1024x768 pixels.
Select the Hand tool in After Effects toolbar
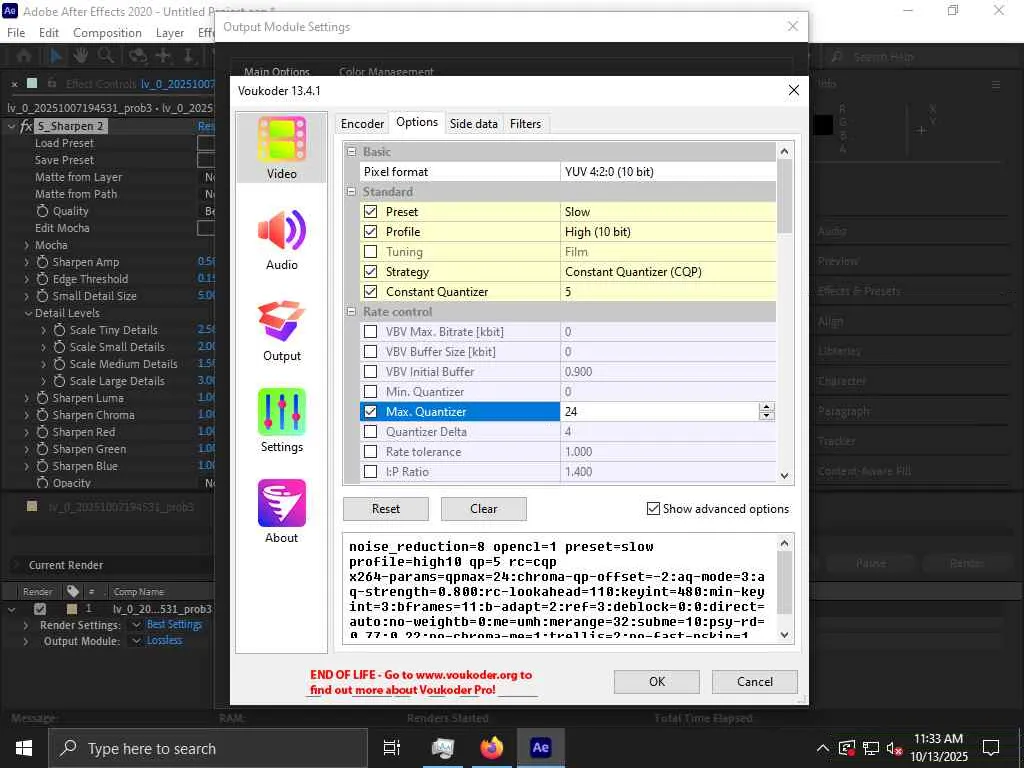coord(80,56)
